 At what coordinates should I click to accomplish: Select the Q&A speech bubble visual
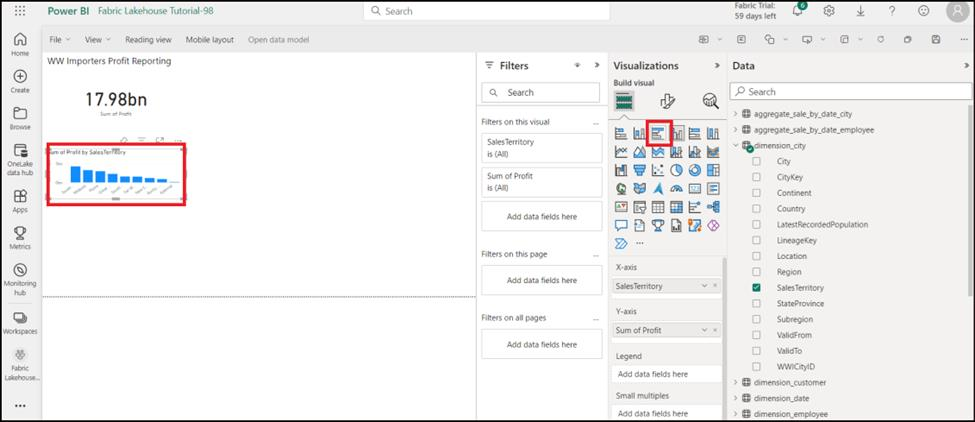(x=621, y=225)
